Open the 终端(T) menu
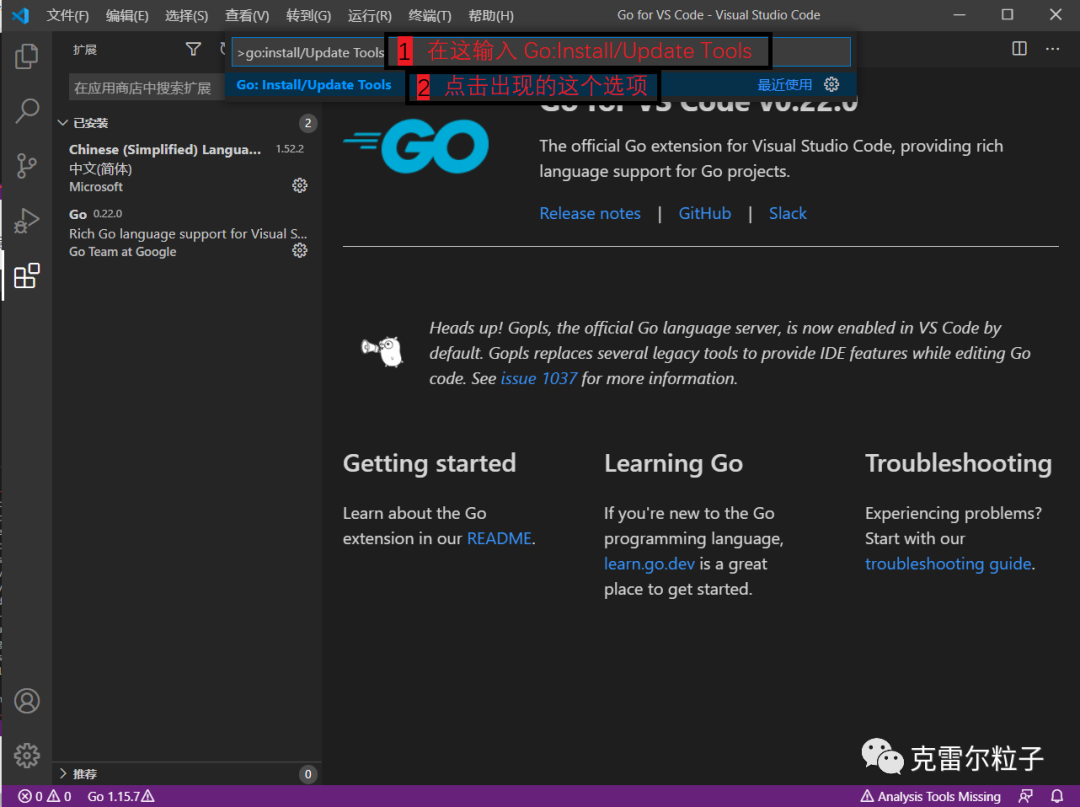Image resolution: width=1080 pixels, height=807 pixels. point(430,15)
